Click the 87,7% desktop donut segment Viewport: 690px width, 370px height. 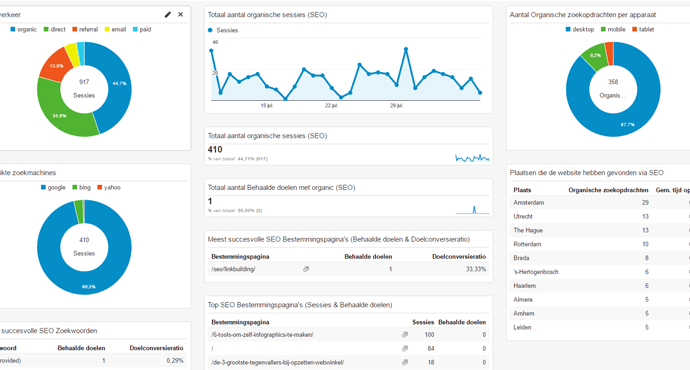pyautogui.click(x=627, y=125)
